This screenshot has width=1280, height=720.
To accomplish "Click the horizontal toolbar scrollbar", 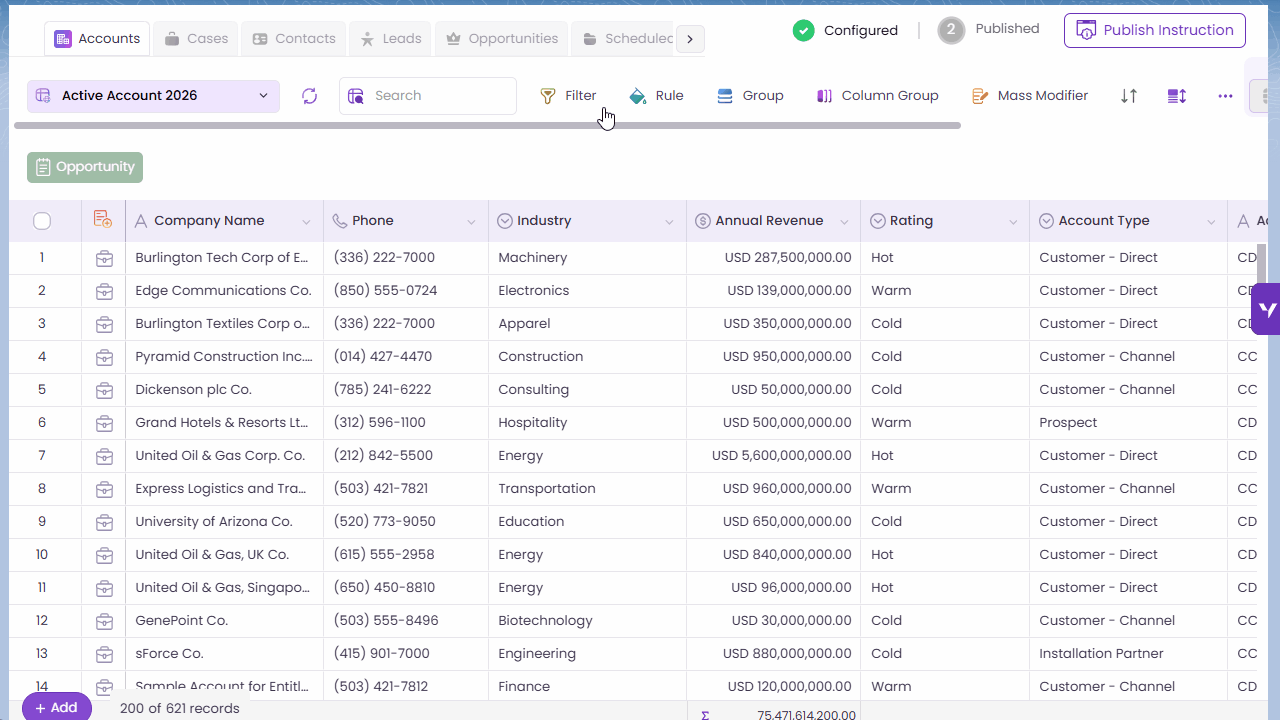I will coord(487,126).
